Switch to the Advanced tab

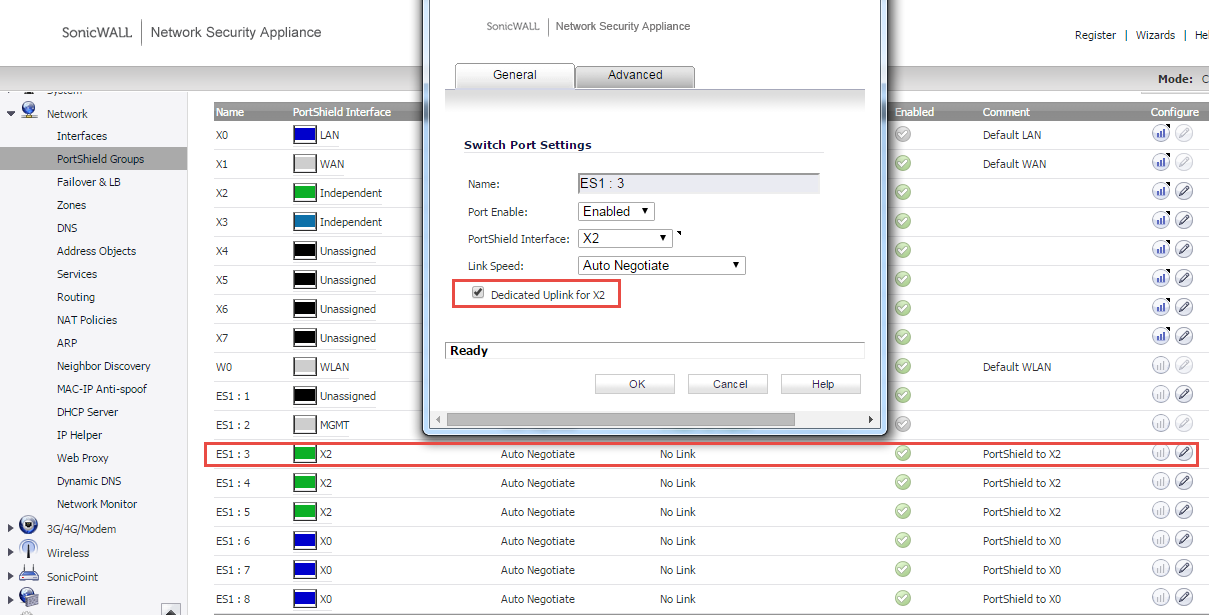pos(635,75)
